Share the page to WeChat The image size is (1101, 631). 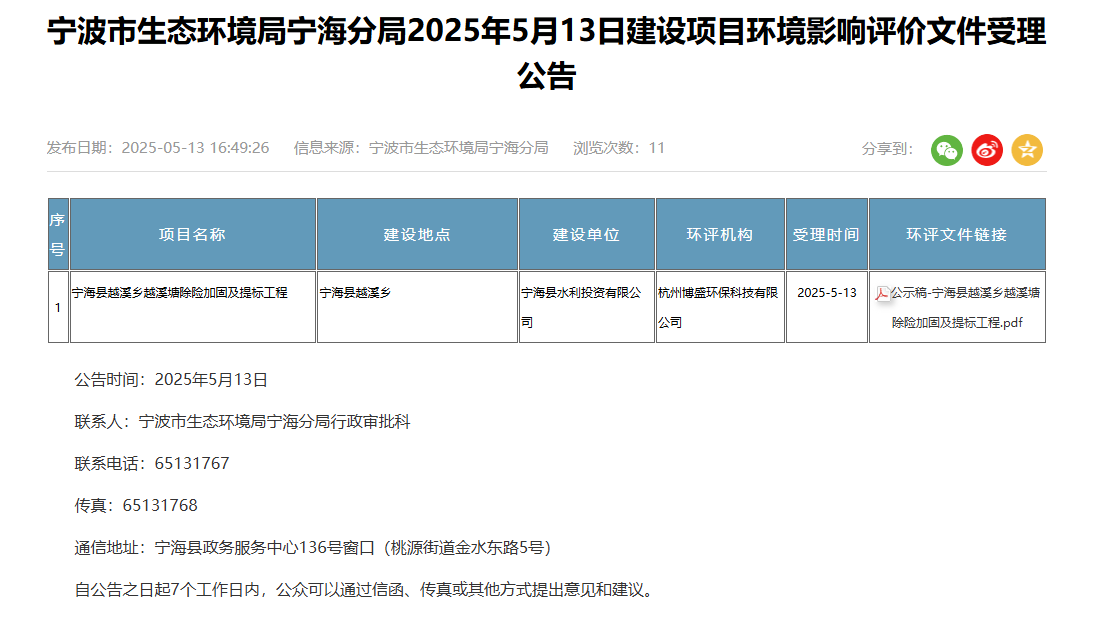pos(947,150)
